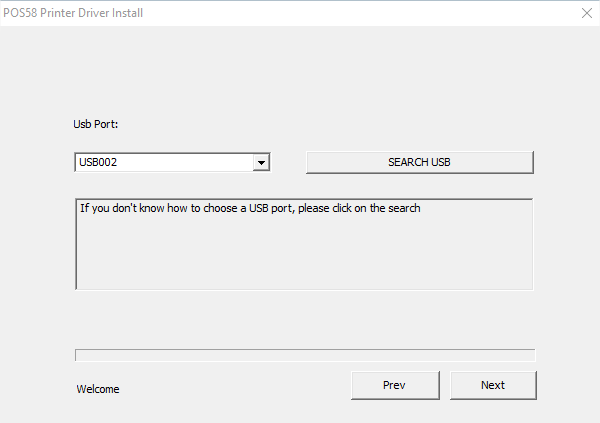Image resolution: width=600 pixels, height=423 pixels.
Task: Expand the Usb Port dropdown arrow
Action: pos(261,162)
